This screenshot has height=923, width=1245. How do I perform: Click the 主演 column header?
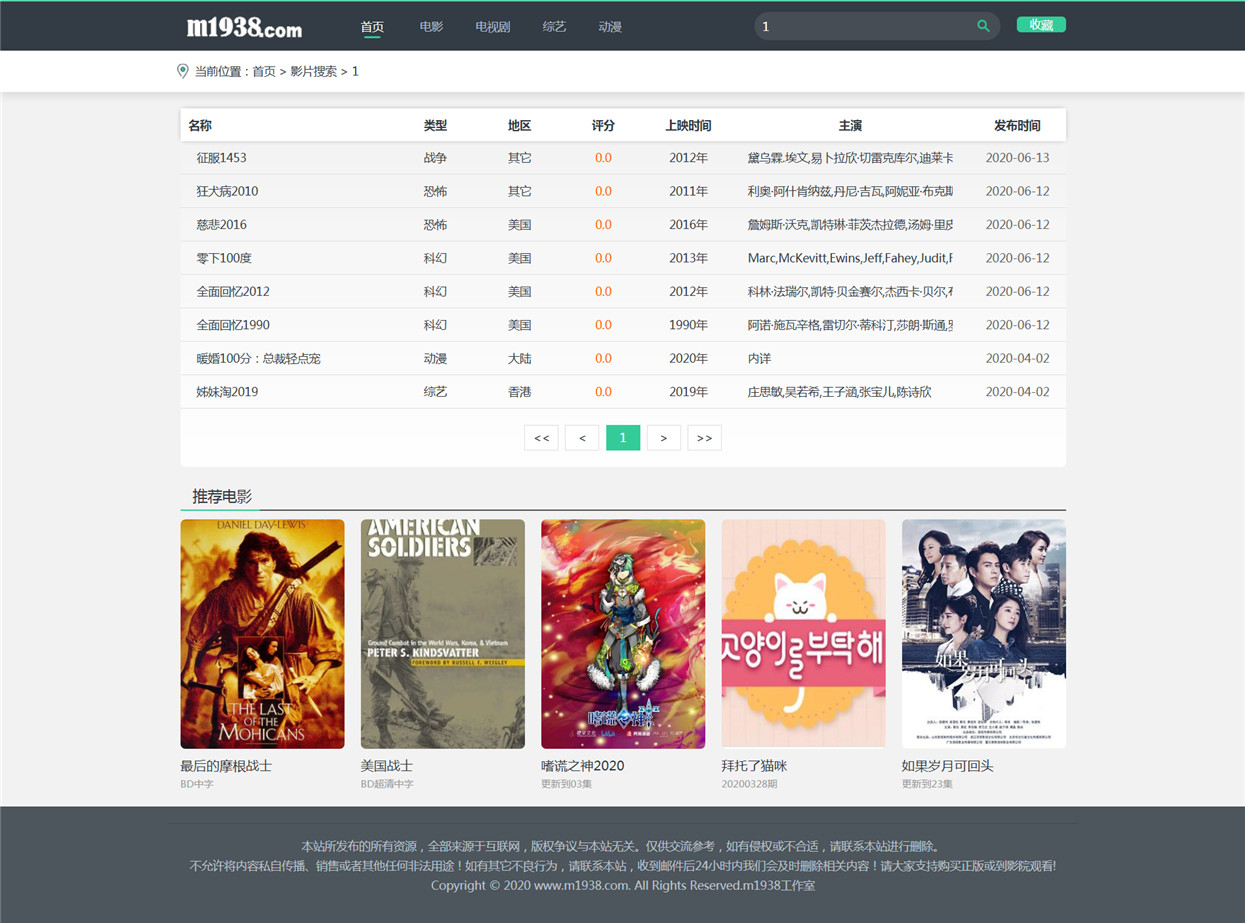[x=850, y=126]
